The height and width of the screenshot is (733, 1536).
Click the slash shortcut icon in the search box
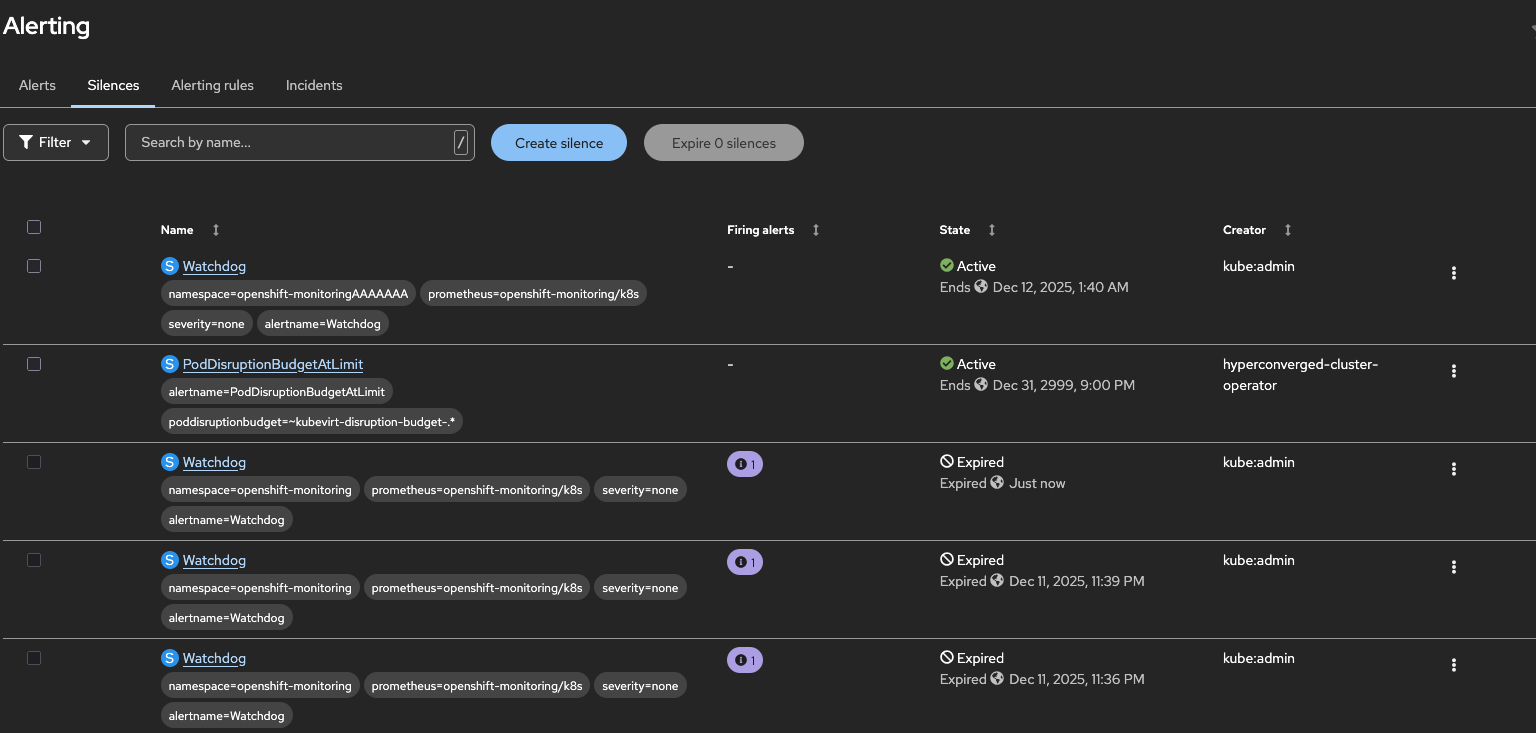coord(461,143)
